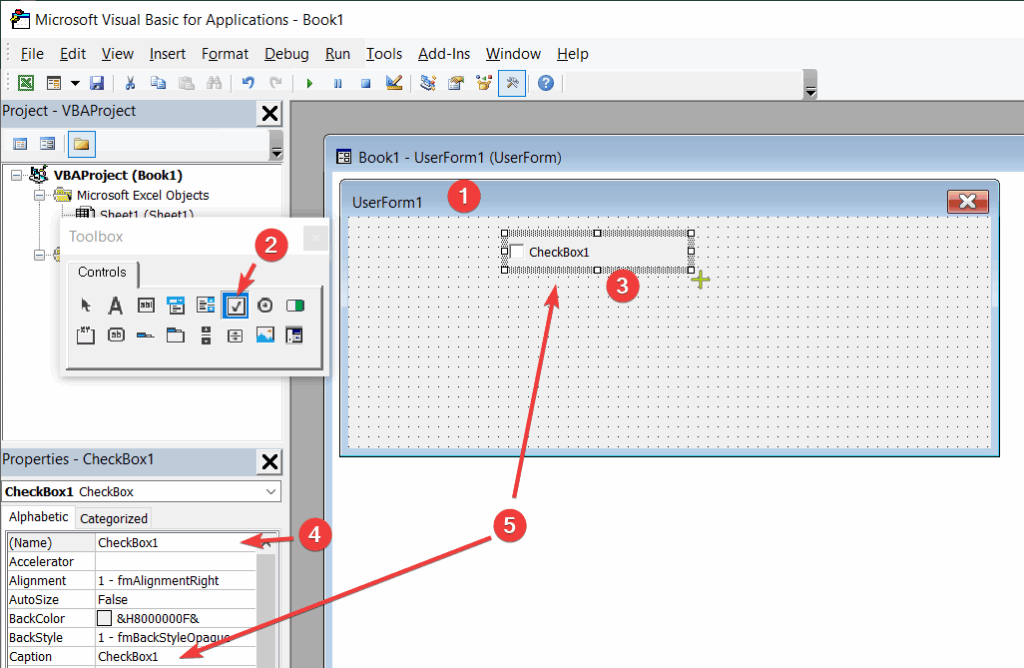Open the Edit menu

(x=72, y=54)
